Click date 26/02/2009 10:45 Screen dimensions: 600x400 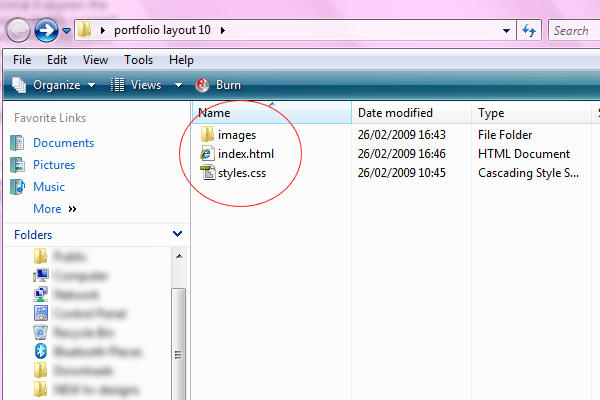coord(401,173)
